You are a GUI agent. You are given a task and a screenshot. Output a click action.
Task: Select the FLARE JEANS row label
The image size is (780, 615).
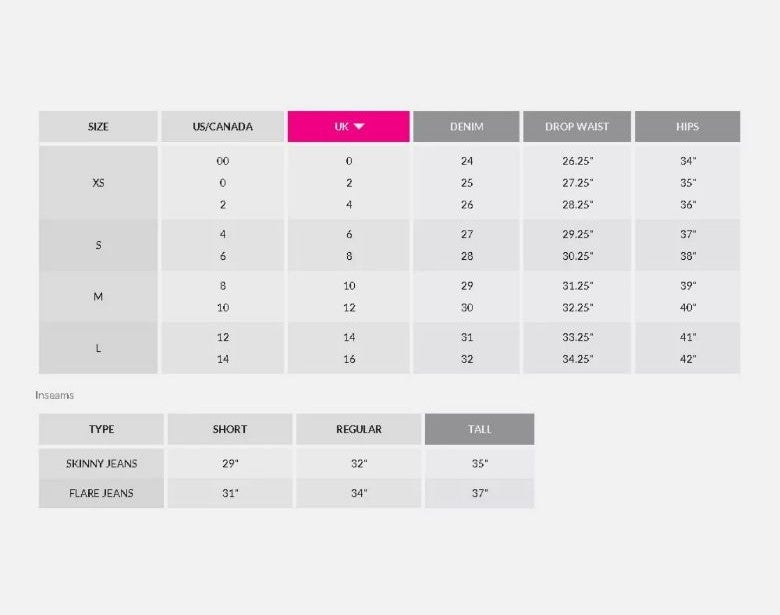point(101,493)
